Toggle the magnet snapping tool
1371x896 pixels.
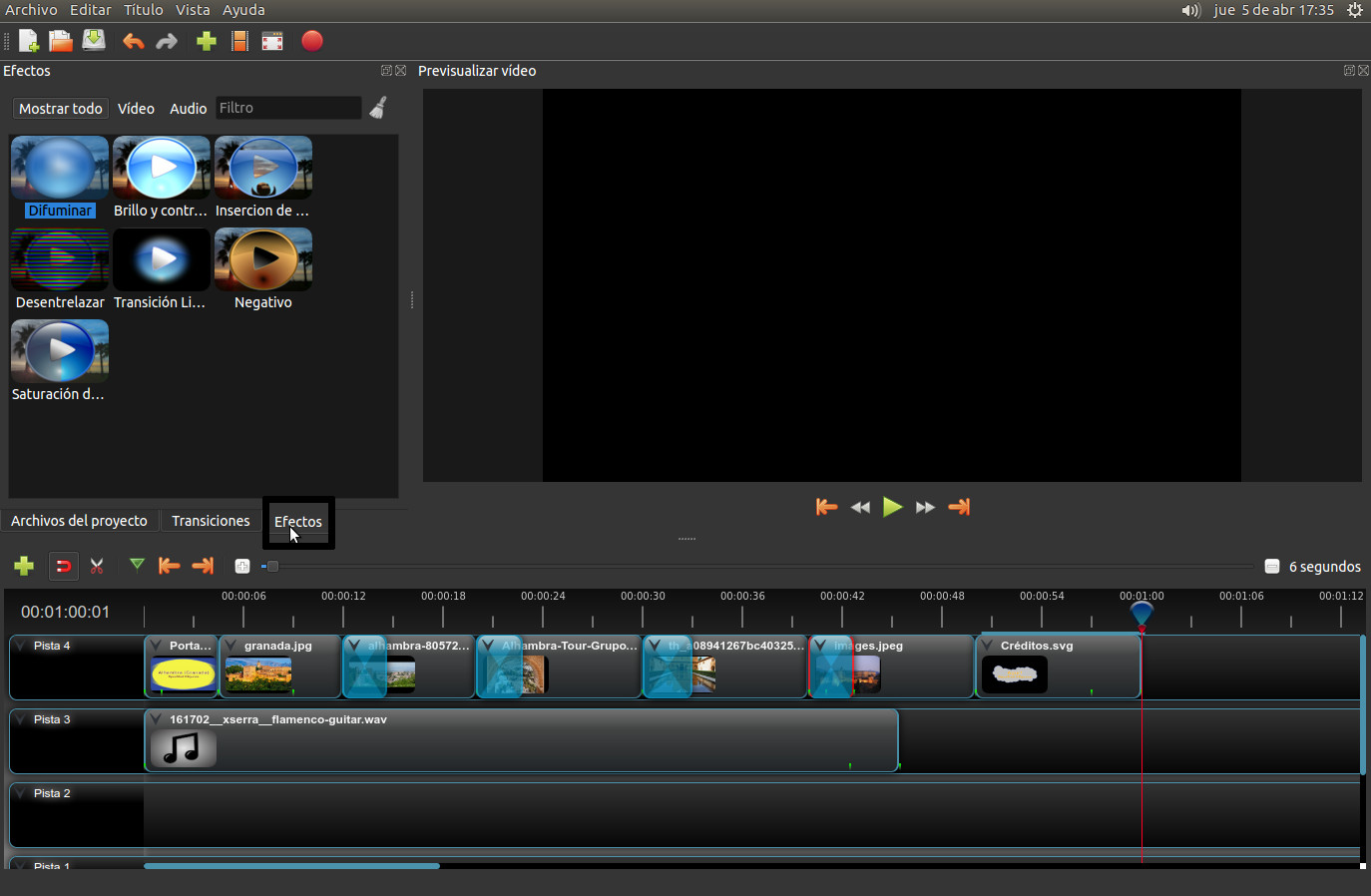point(63,567)
